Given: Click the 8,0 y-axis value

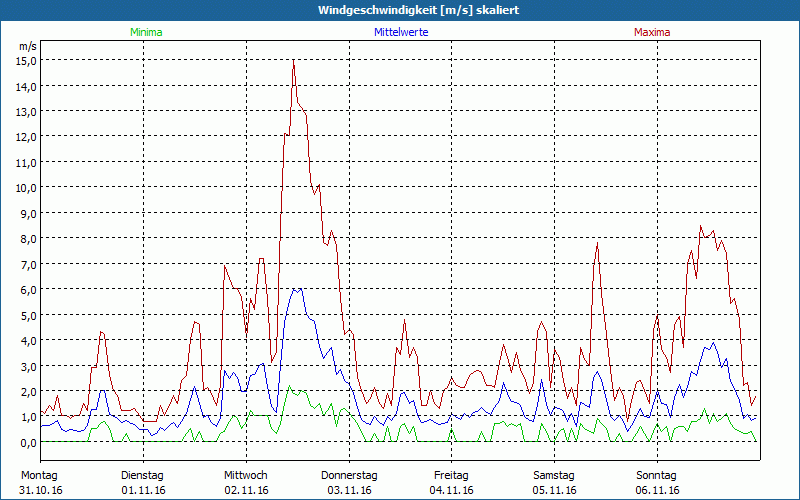Looking at the screenshot, I should click(28, 239).
